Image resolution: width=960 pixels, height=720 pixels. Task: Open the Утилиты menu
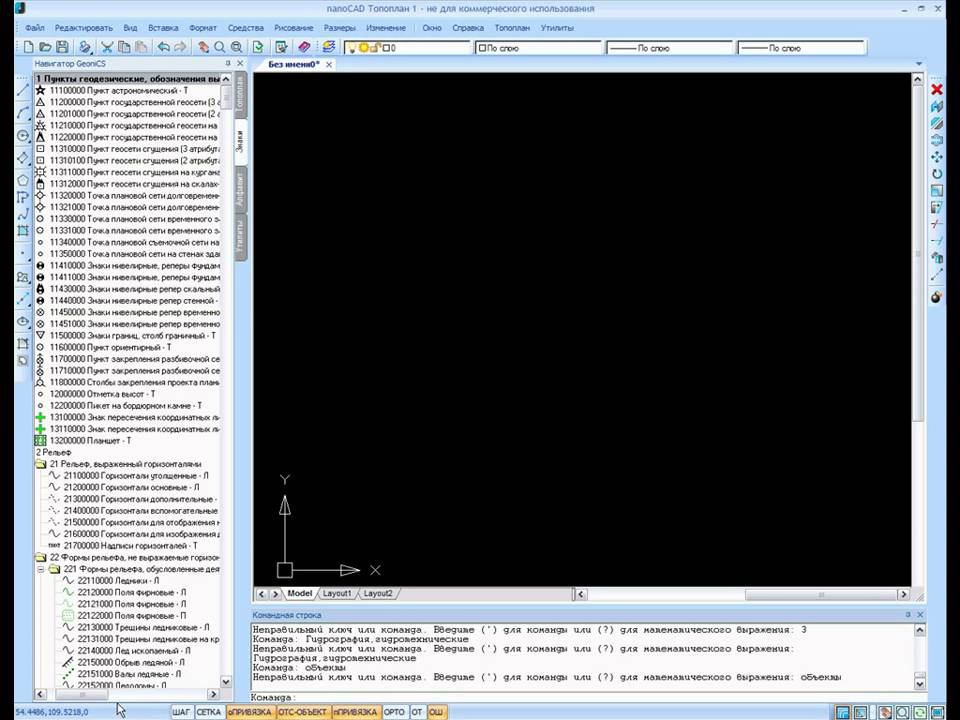557,28
